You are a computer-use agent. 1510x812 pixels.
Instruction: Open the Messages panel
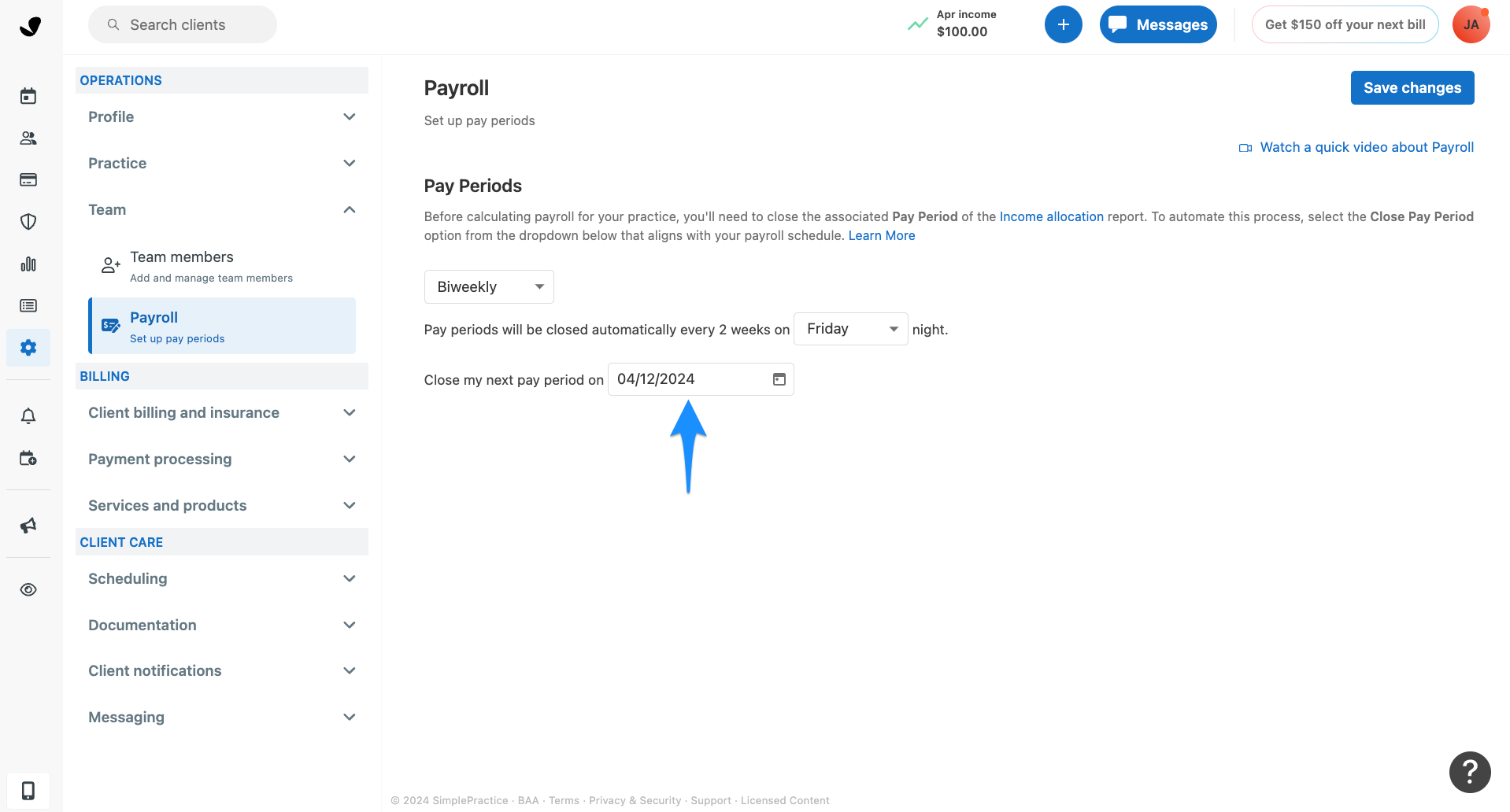[1157, 24]
